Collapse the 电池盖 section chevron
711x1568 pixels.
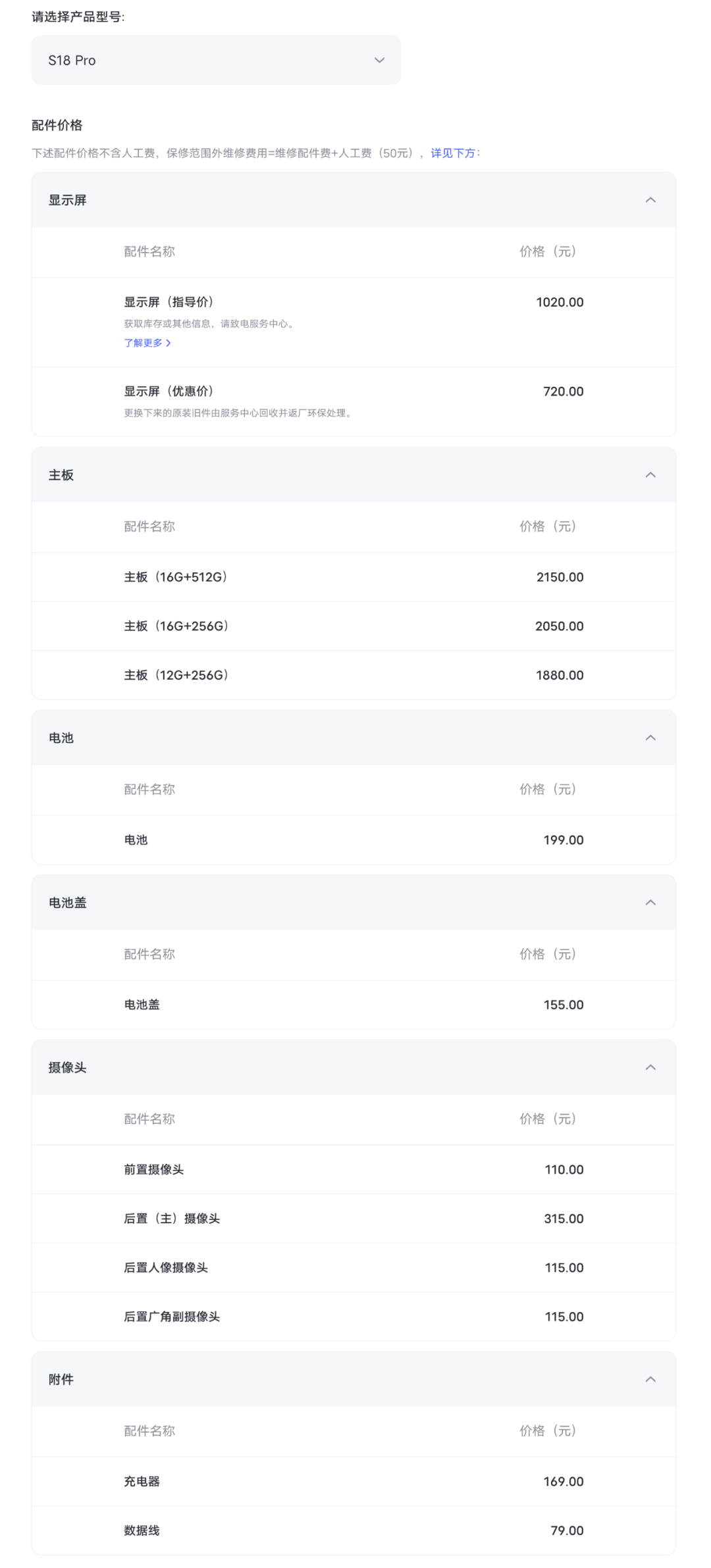650,902
